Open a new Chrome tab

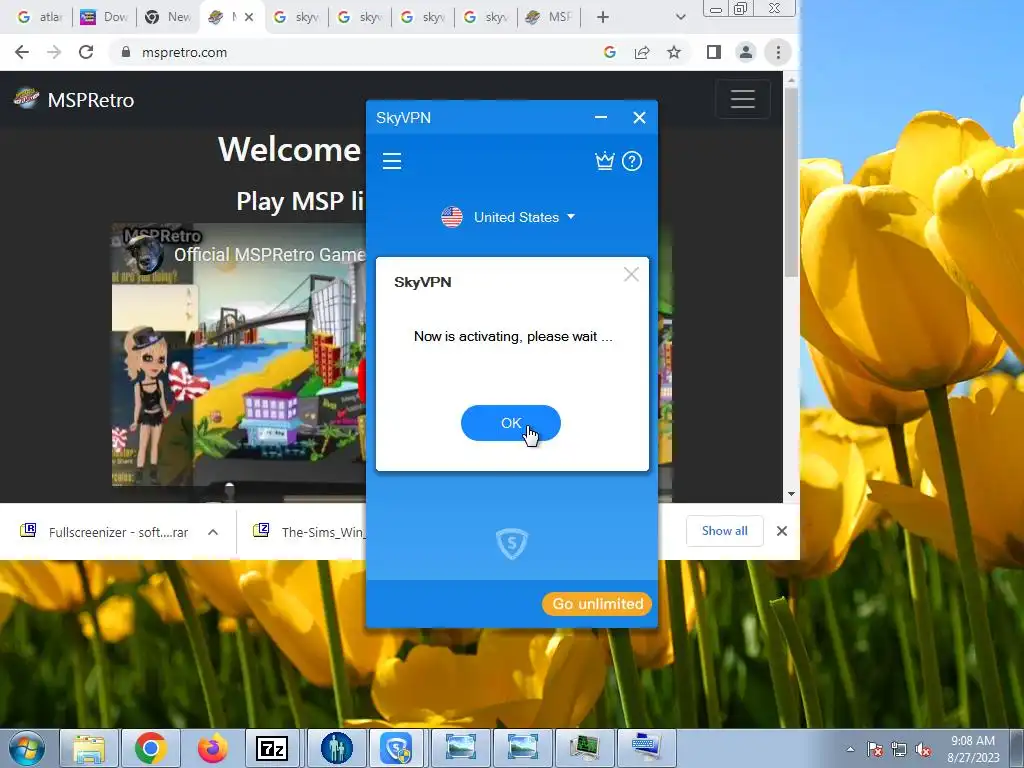[603, 17]
